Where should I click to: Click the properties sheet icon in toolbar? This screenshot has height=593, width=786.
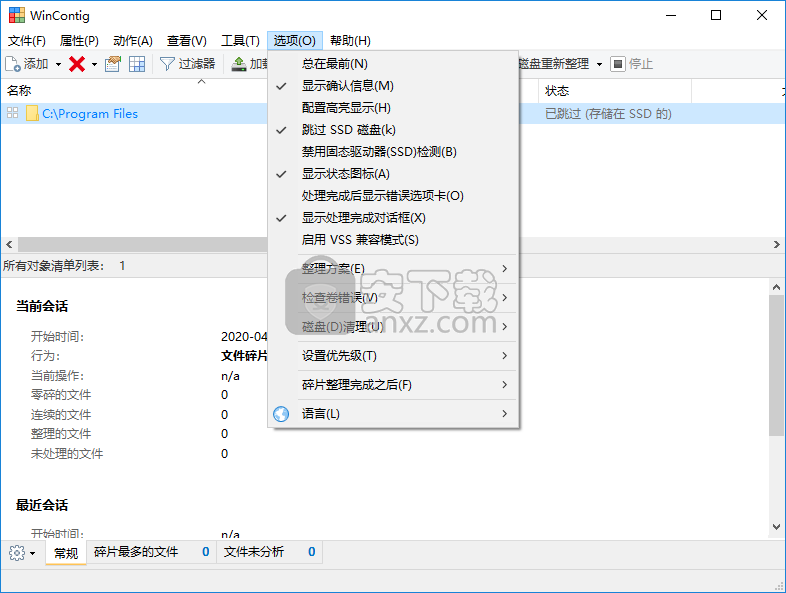tap(113, 64)
